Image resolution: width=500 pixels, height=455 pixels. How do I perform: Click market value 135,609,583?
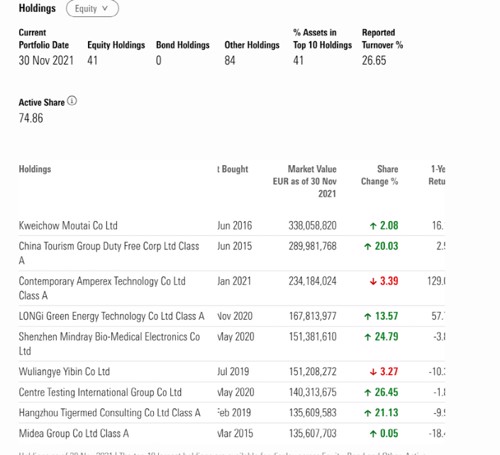click(312, 413)
